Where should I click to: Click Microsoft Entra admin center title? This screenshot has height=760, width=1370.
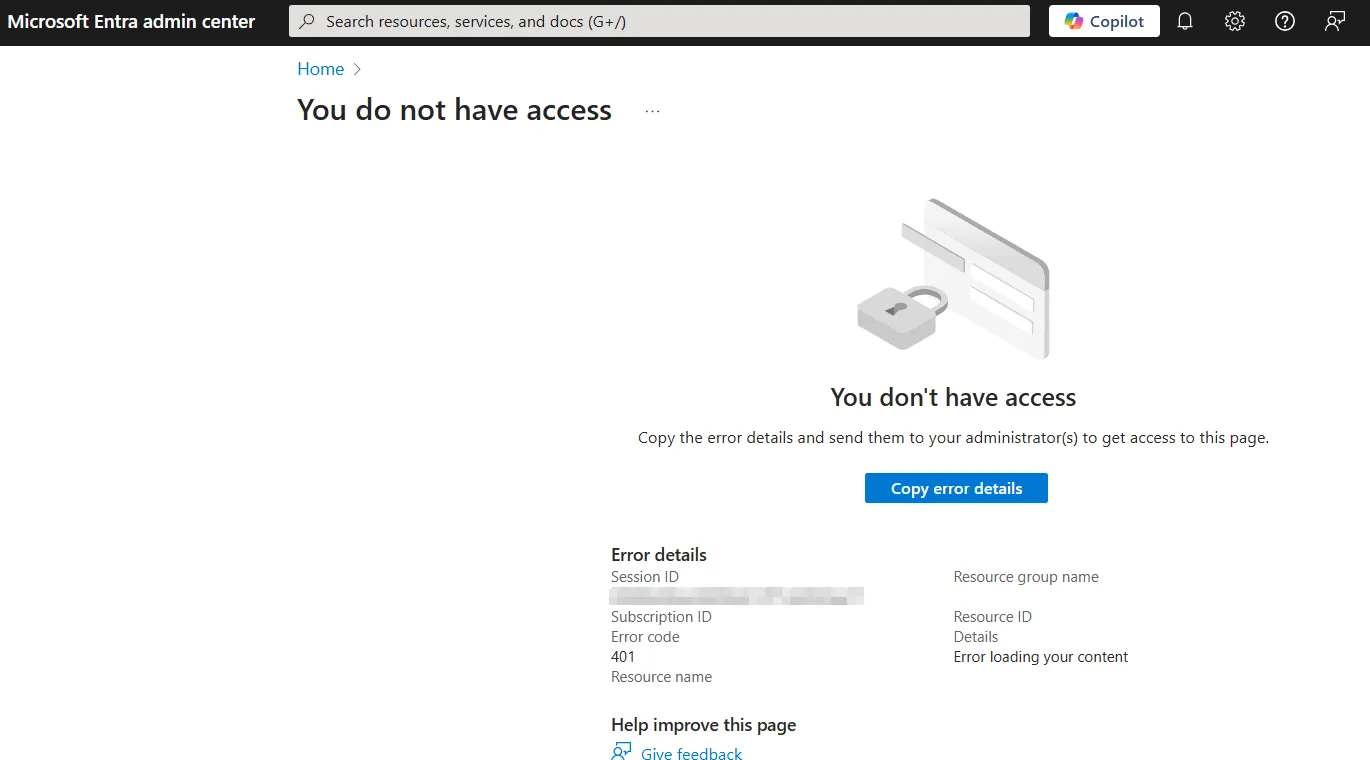tap(131, 21)
